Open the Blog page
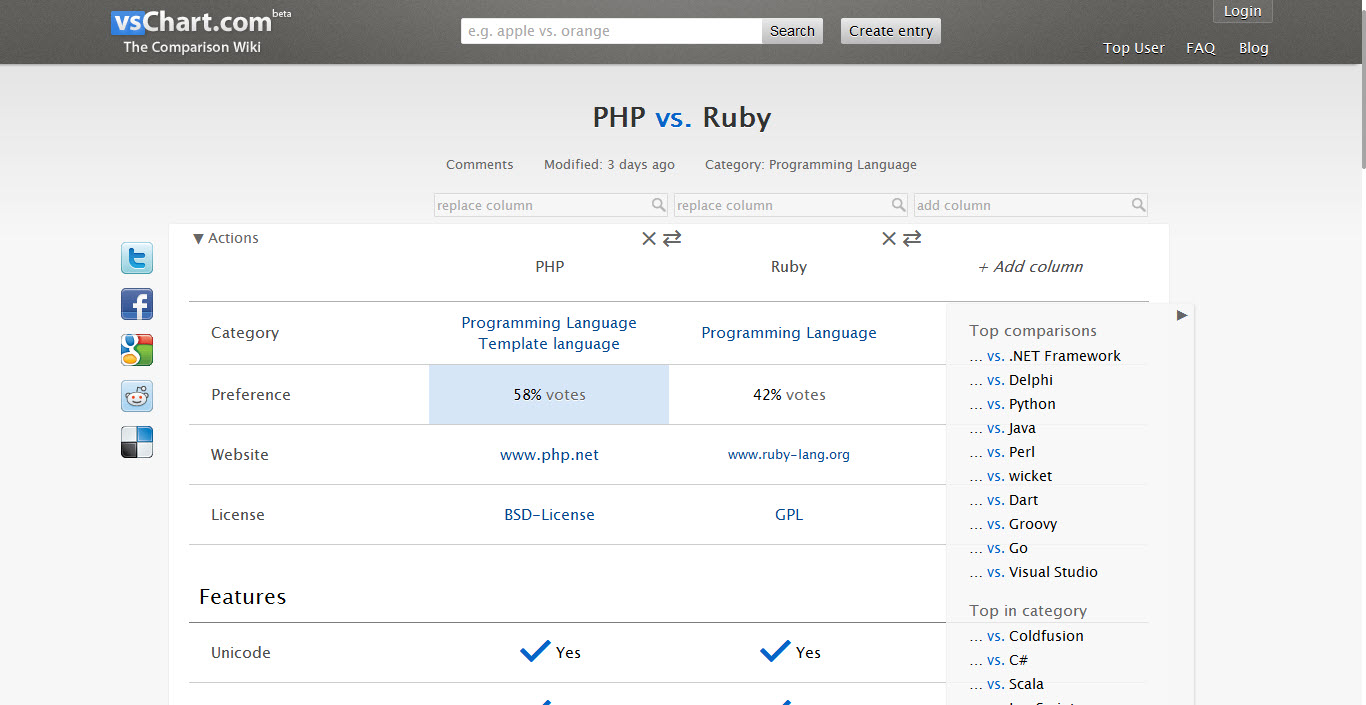Viewport: 1366px width, 705px height. 1254,48
